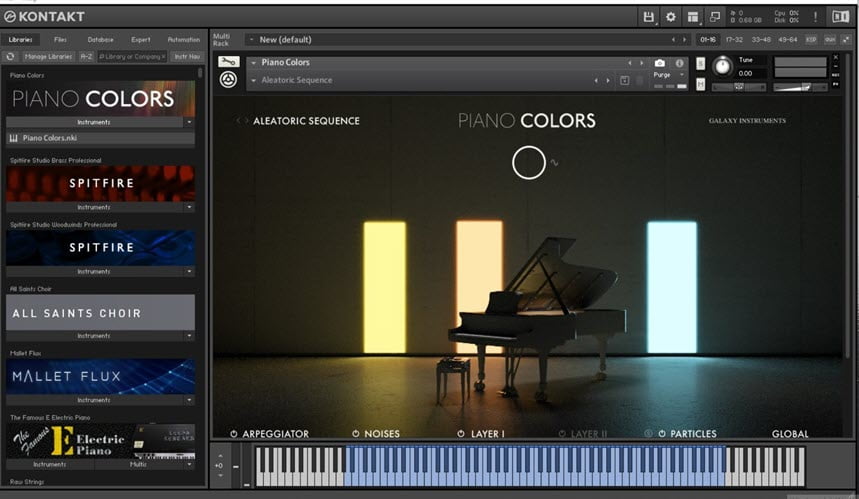Screen dimensions: 859x499
Task: Click the next instrument arrow in Piano Colors header
Action: pos(642,63)
